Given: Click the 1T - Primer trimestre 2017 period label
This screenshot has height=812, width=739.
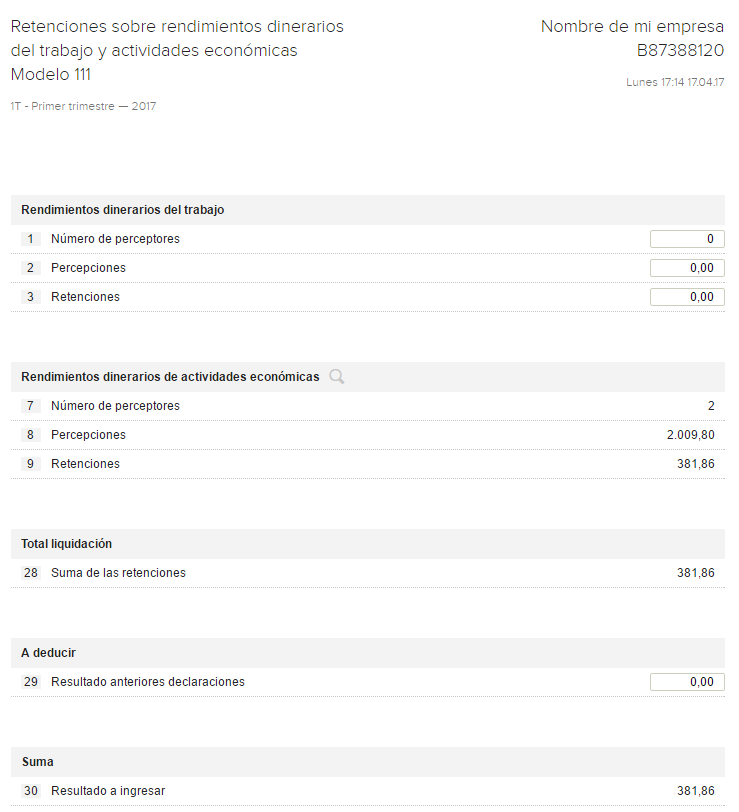Looking at the screenshot, I should click(83, 106).
